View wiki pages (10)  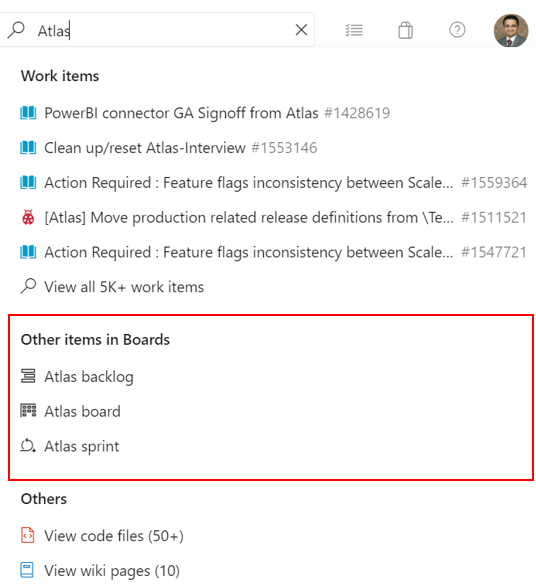point(100,571)
